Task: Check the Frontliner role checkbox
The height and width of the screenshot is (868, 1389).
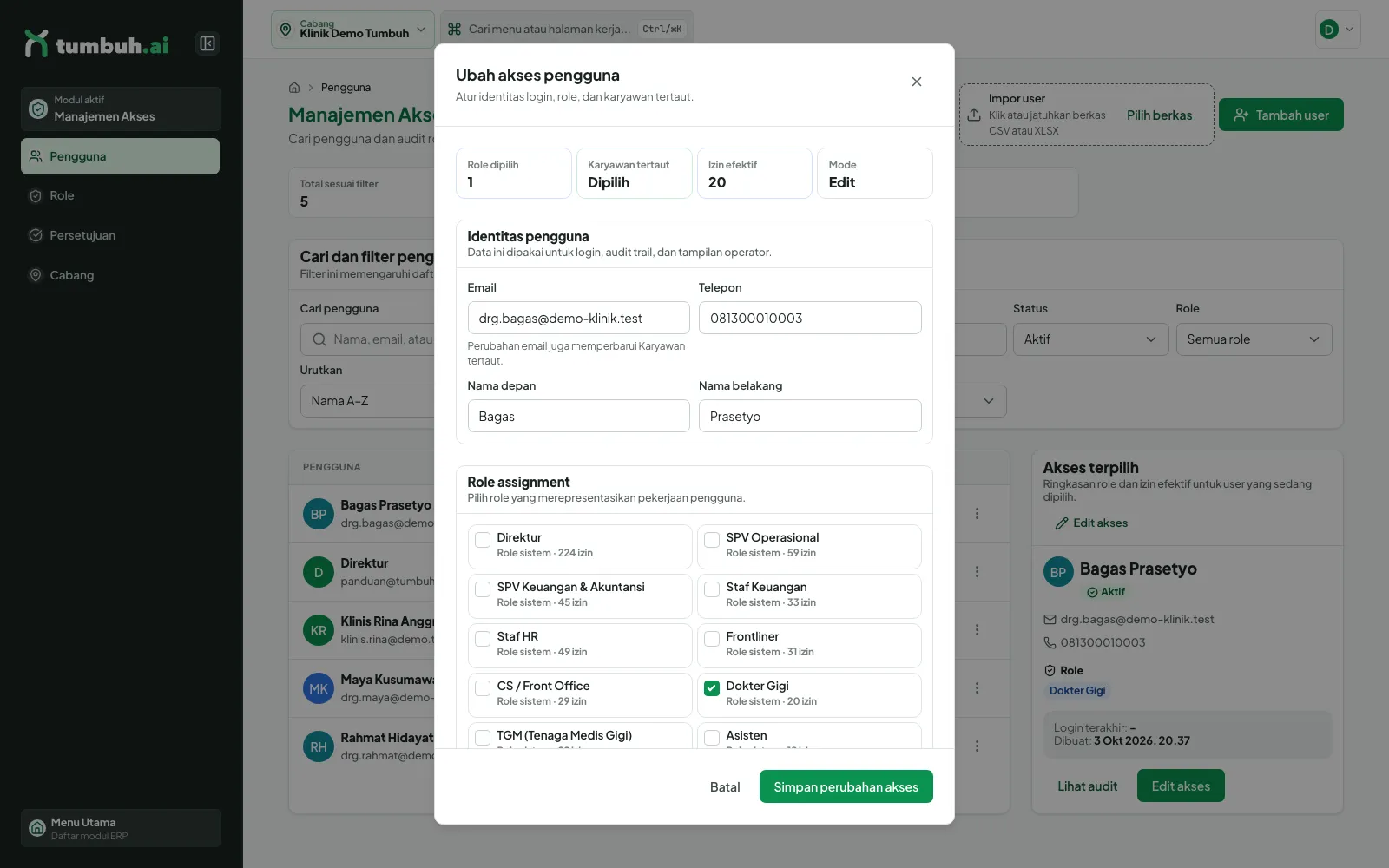Action: [x=712, y=639]
